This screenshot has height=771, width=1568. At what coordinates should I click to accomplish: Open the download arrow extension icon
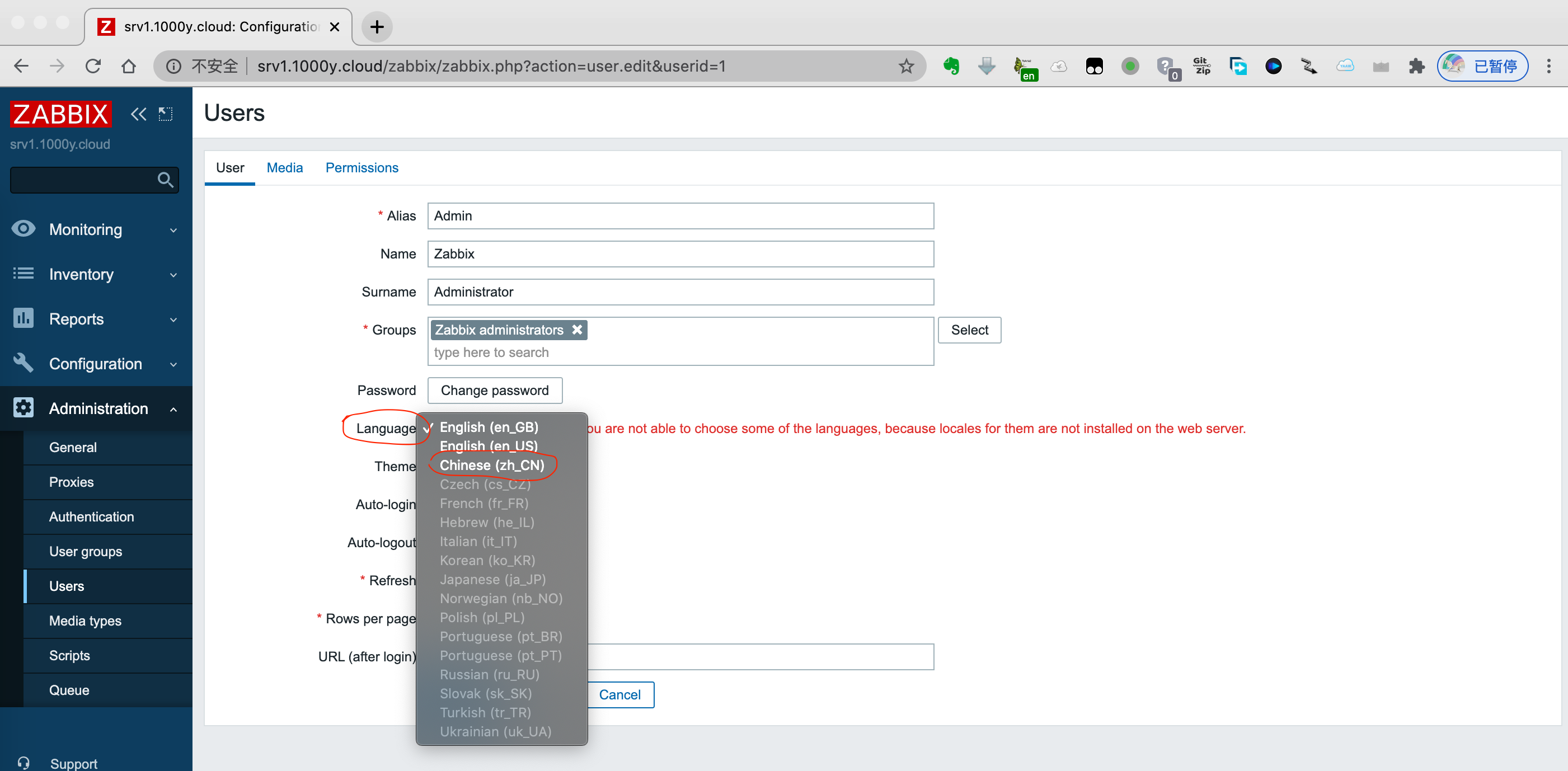coord(987,65)
